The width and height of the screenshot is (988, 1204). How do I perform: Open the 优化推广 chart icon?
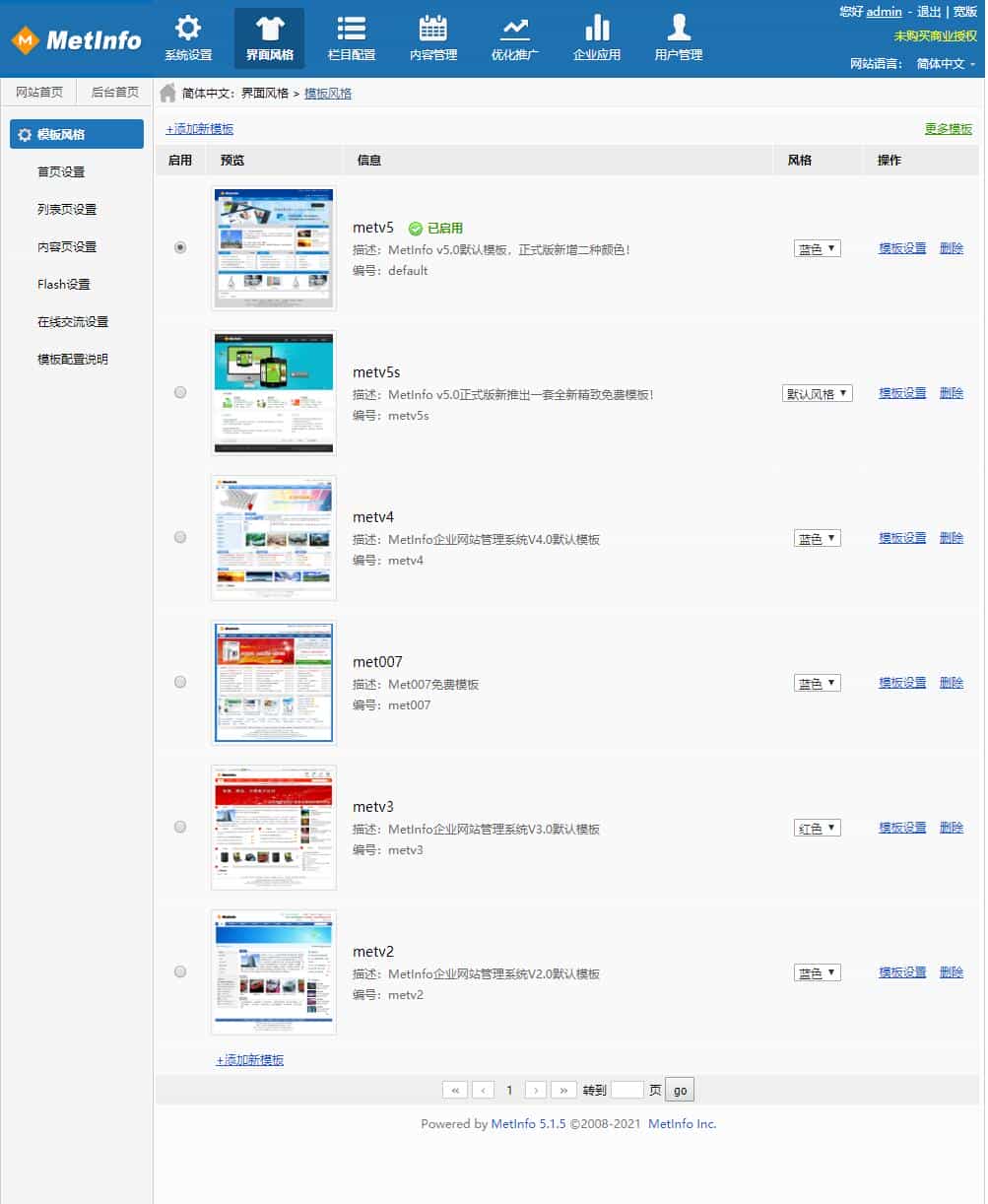pyautogui.click(x=514, y=28)
